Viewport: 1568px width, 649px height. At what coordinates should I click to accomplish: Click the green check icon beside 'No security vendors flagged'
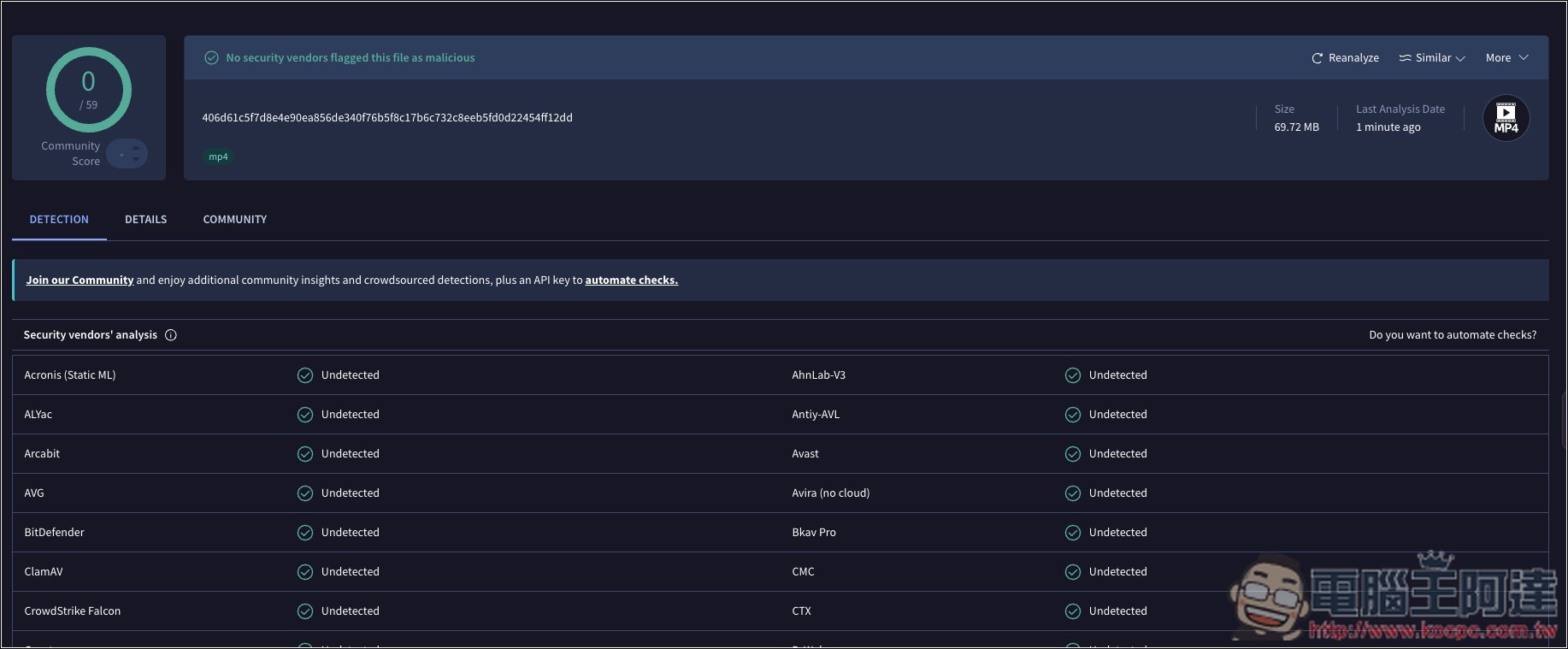pyautogui.click(x=211, y=58)
